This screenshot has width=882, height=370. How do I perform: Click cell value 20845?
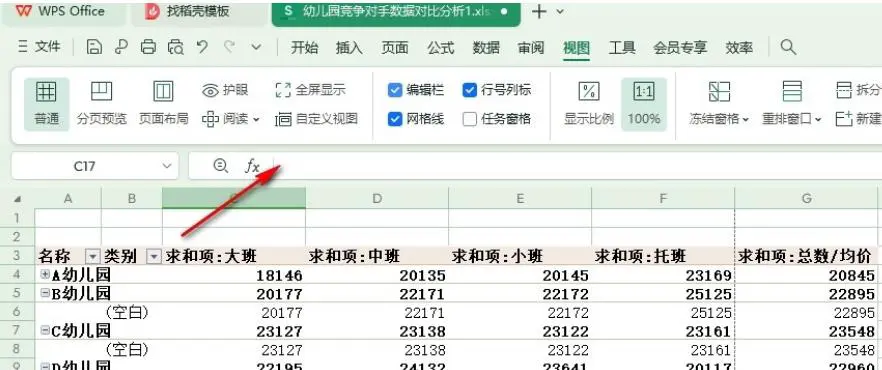pyautogui.click(x=807, y=274)
